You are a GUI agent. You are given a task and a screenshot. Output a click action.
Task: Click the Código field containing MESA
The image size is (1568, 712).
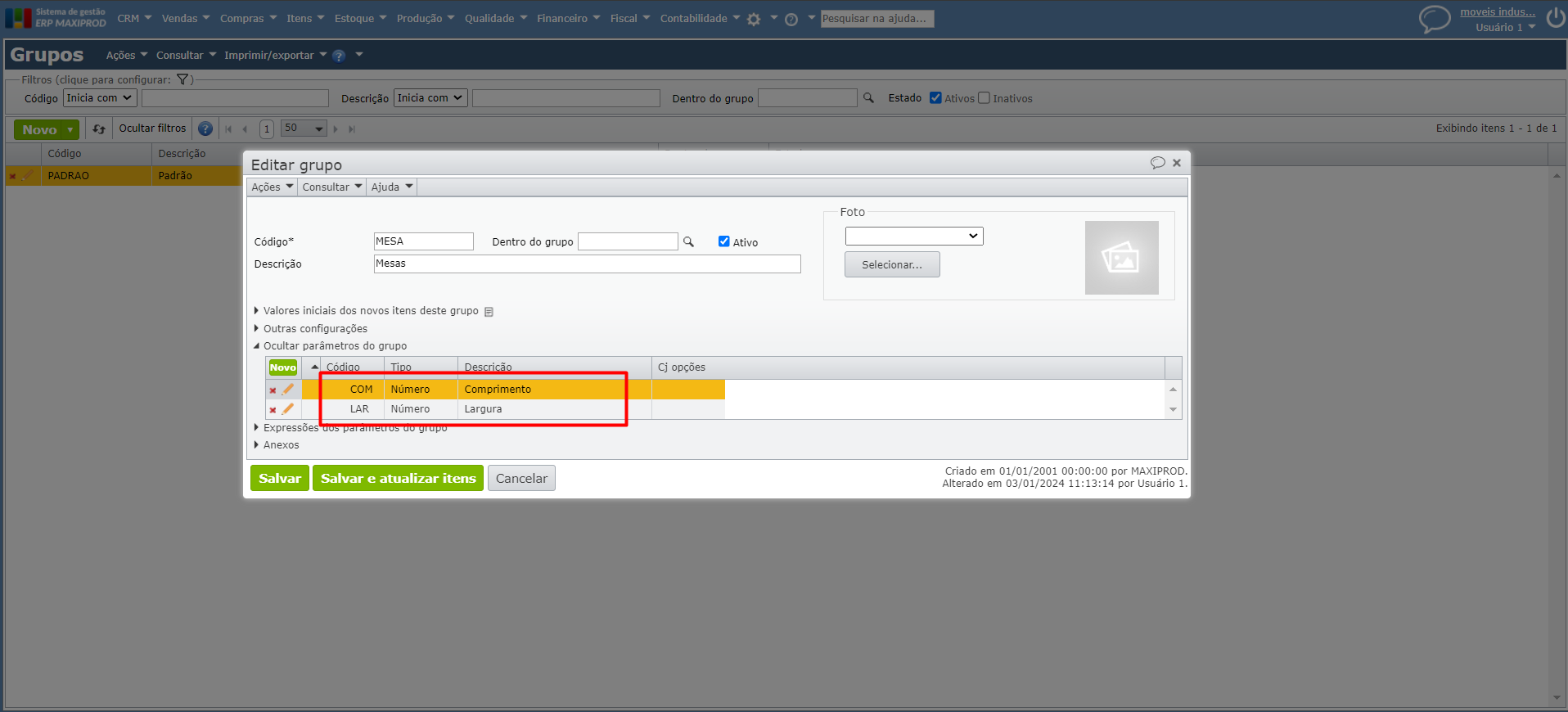tap(424, 241)
